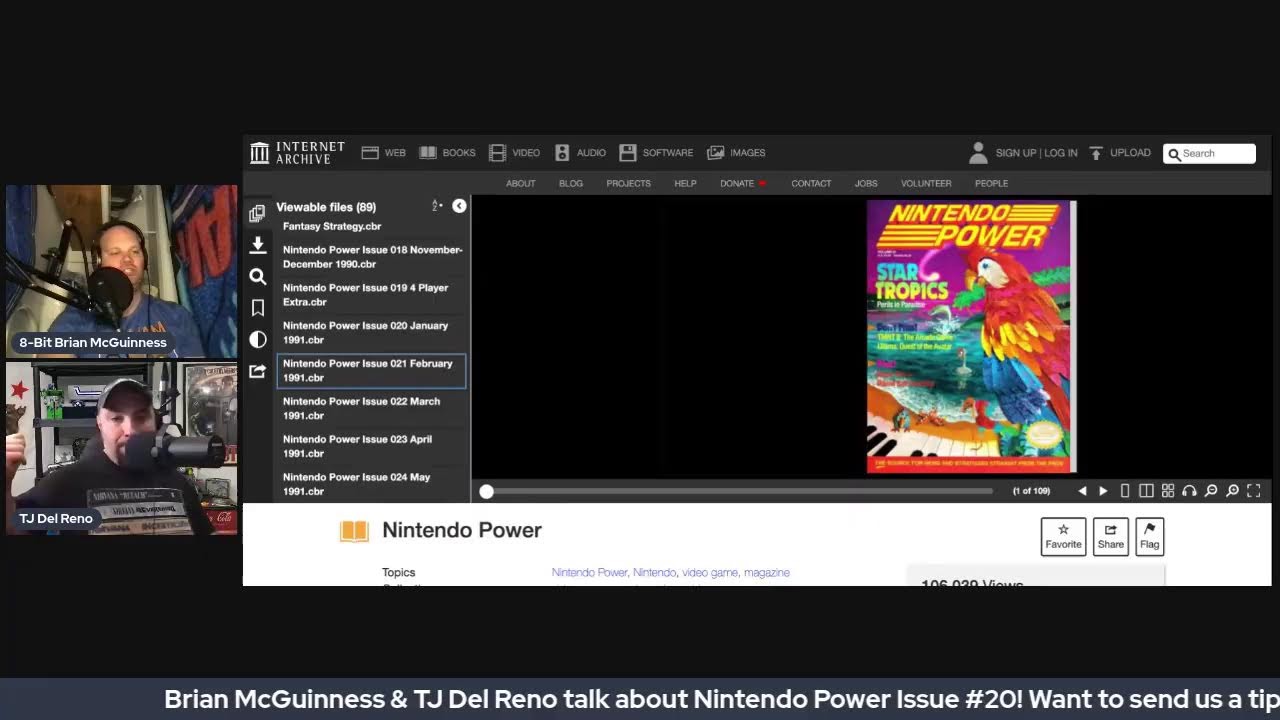Select Nintendo Power Issue 023 April 1991

coord(371,447)
